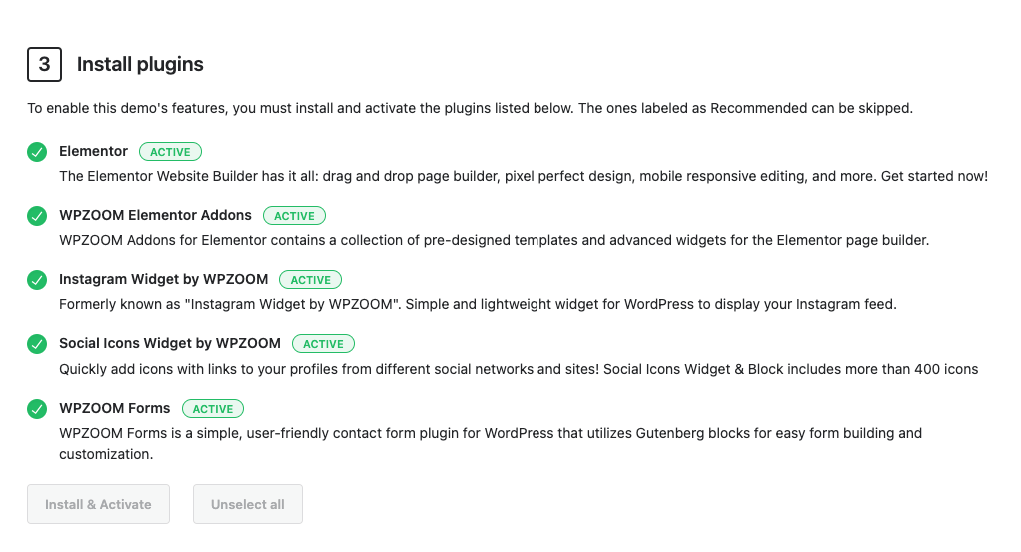Click the WPZOOM Forms description text

tap(490, 443)
